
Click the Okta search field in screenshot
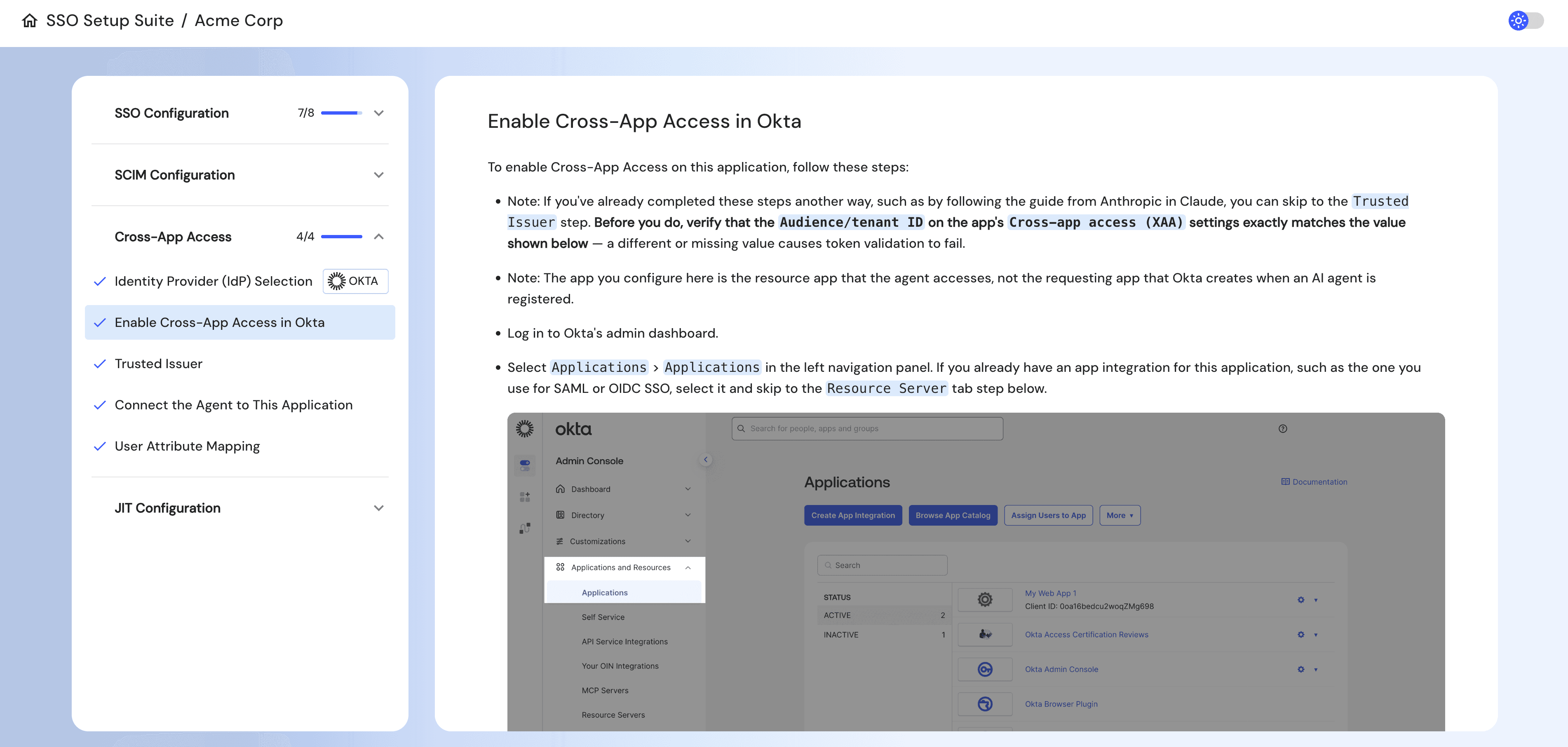coord(867,429)
